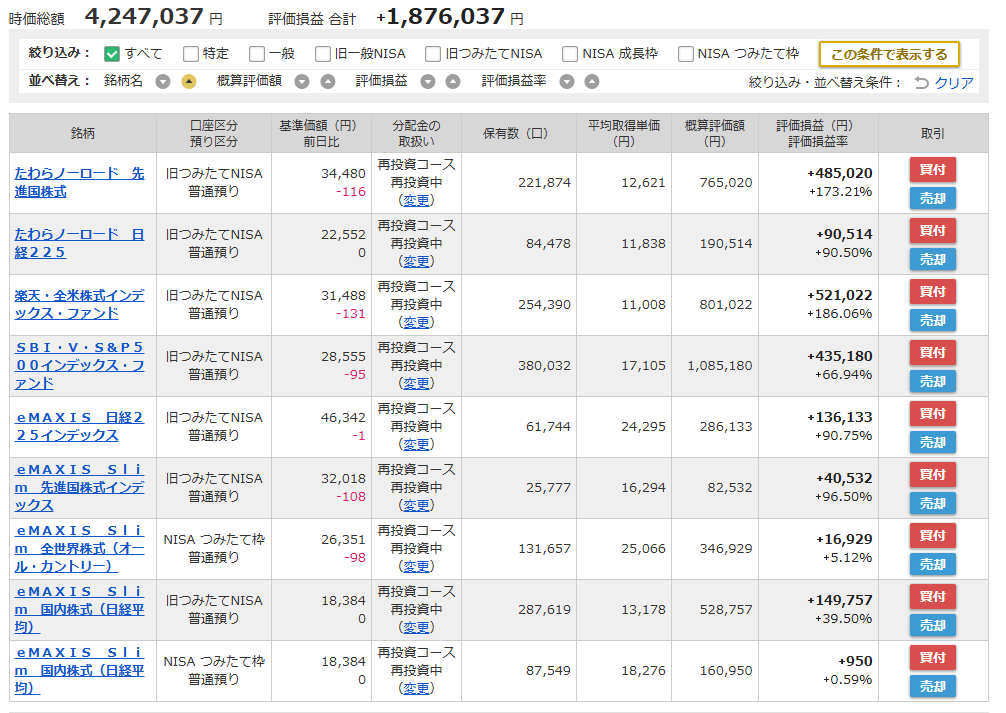Sort 銘柄名 ascending with yellow up arrow
1006x713 pixels.
(189, 82)
